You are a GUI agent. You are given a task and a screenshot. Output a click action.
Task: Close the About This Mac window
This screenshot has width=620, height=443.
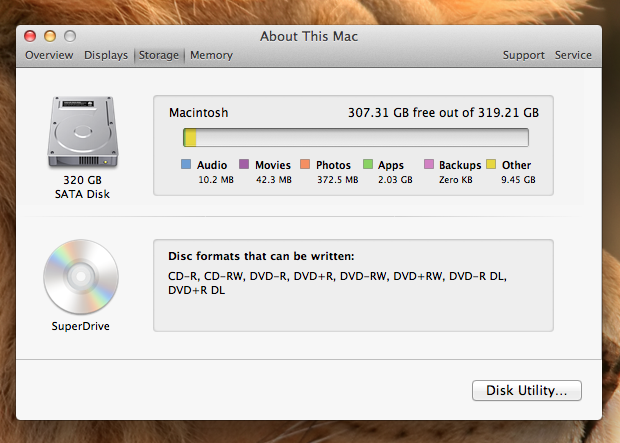coord(30,36)
